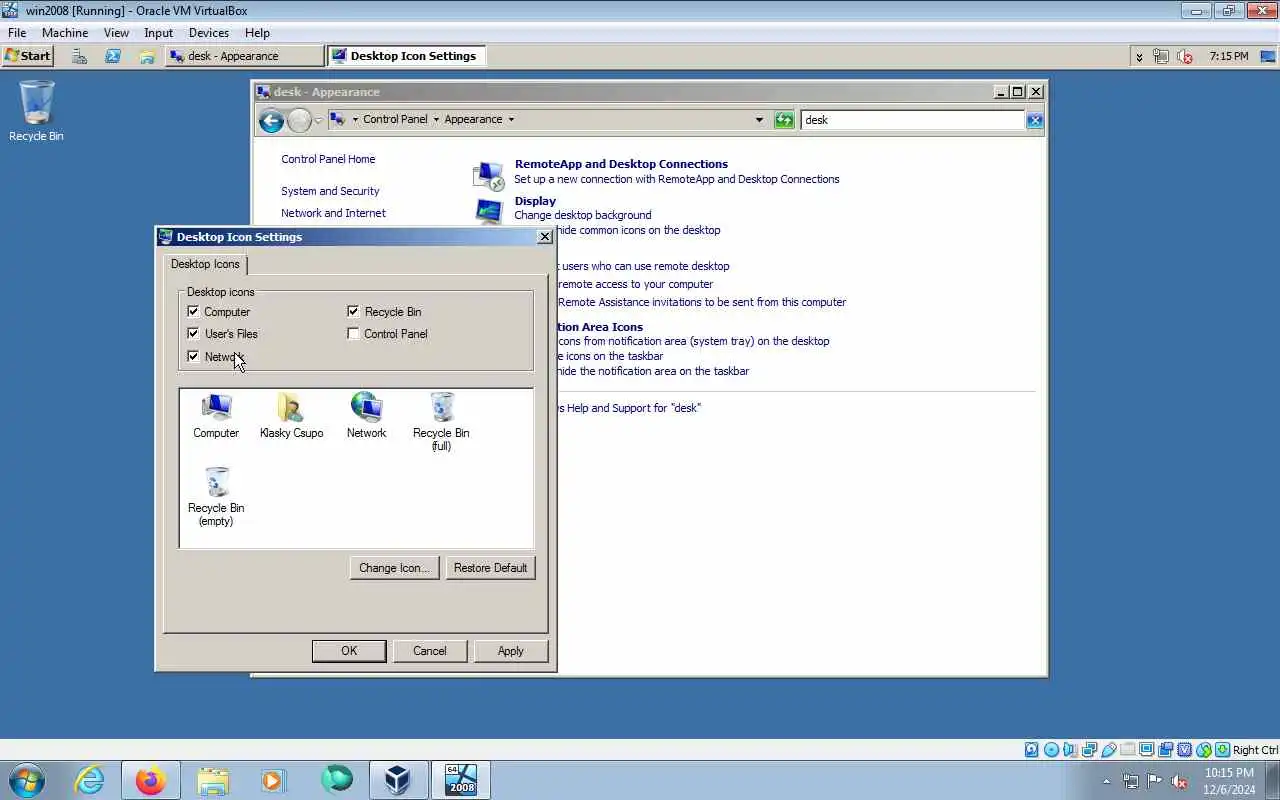Viewport: 1280px width, 800px height.
Task: Click the VirtualBox USB status icon
Action: coord(1108,750)
